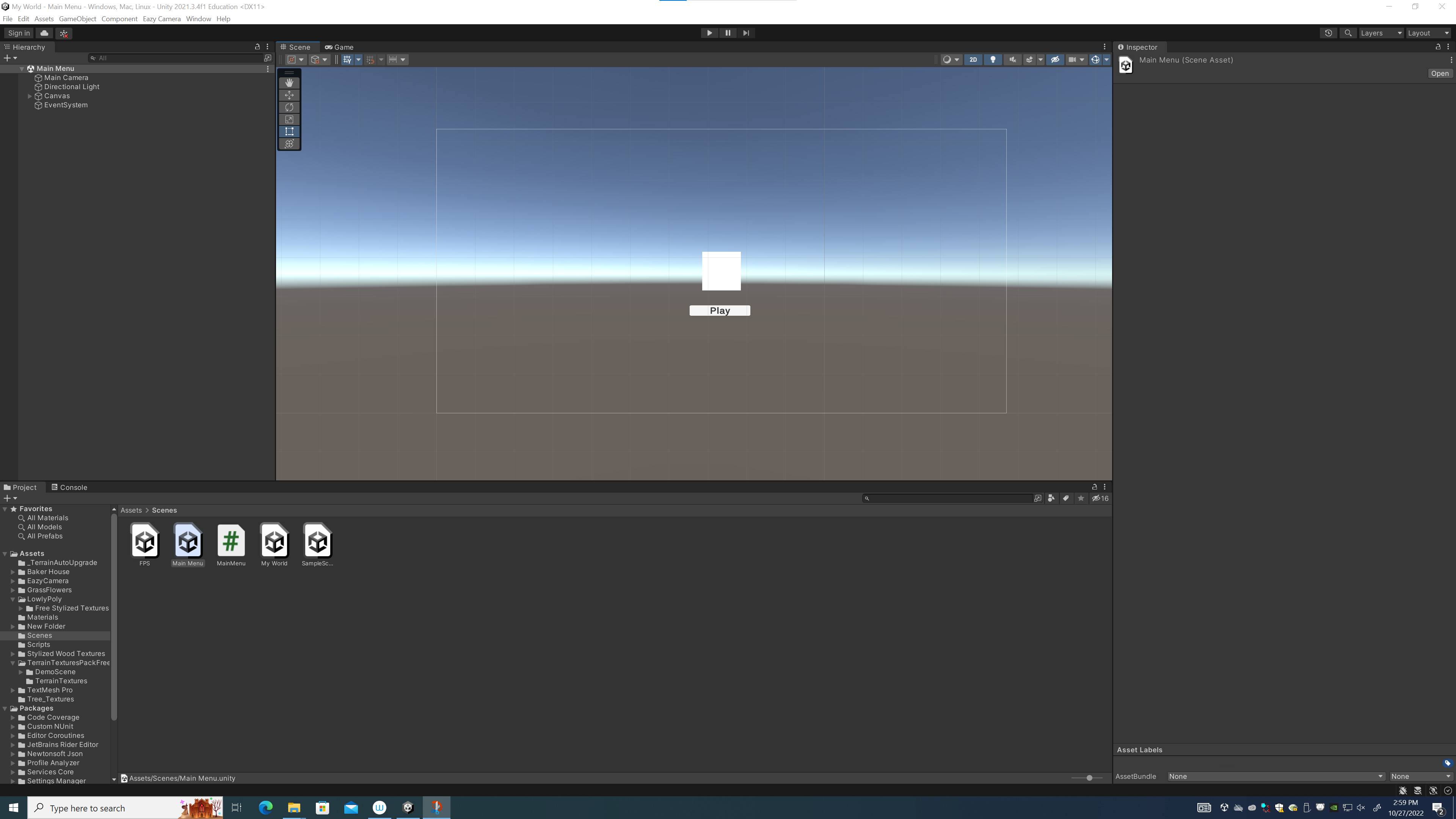Toggle scene lighting bulb button
Screen dimensions: 1456x819
tap(993, 60)
